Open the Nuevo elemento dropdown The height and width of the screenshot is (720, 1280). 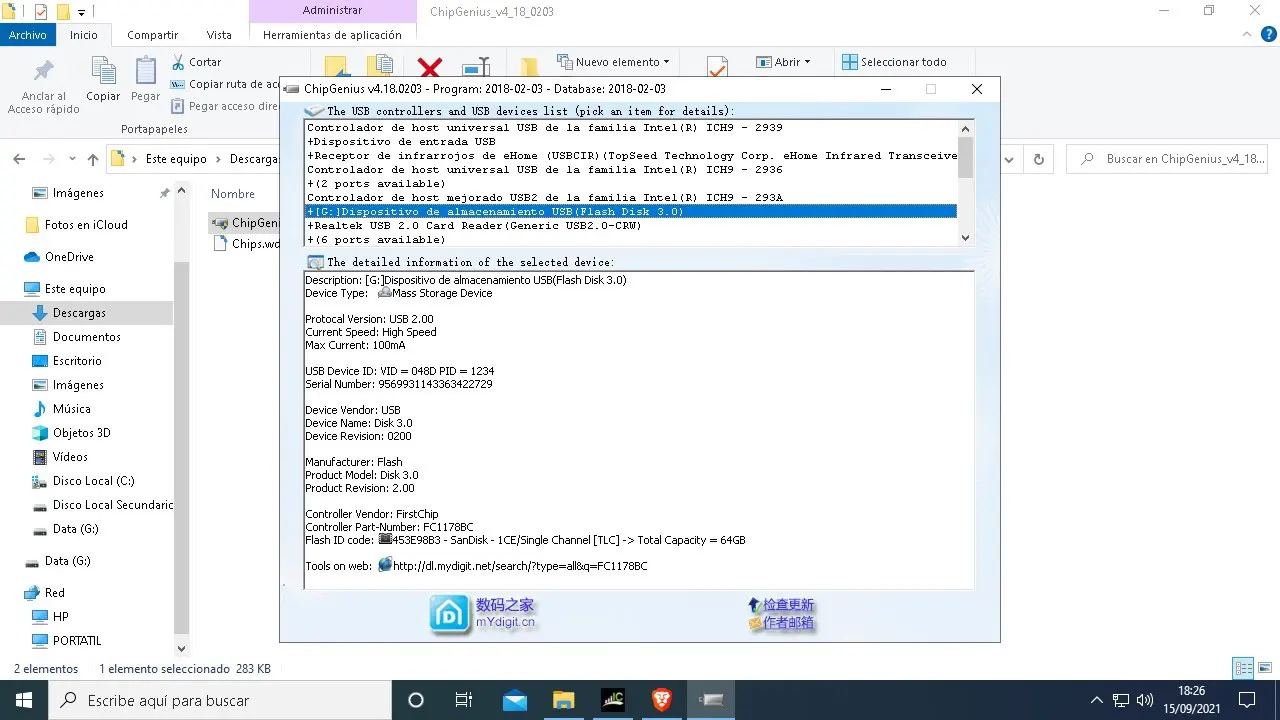[x=613, y=62]
